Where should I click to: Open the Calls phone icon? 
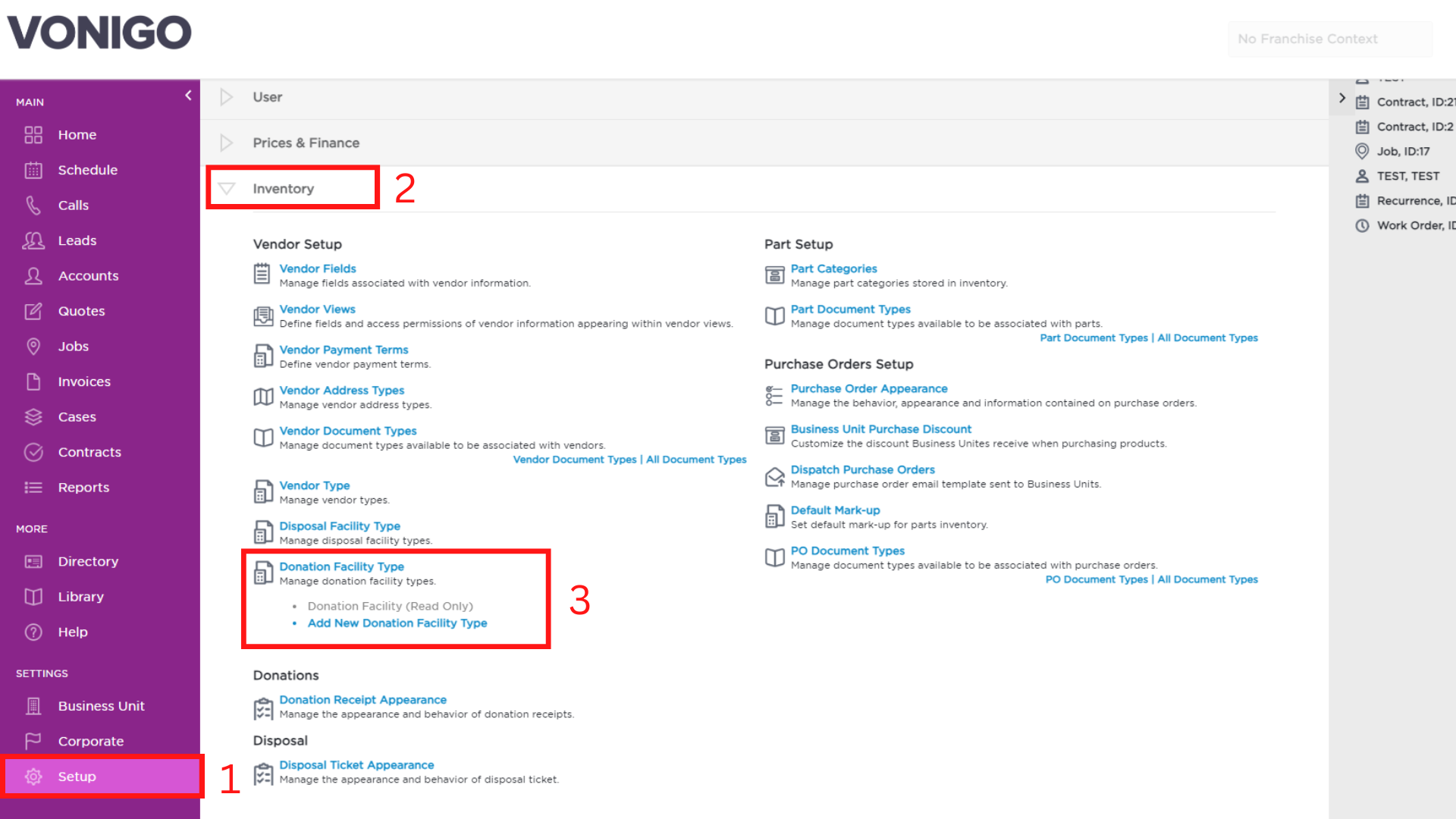pyautogui.click(x=33, y=206)
